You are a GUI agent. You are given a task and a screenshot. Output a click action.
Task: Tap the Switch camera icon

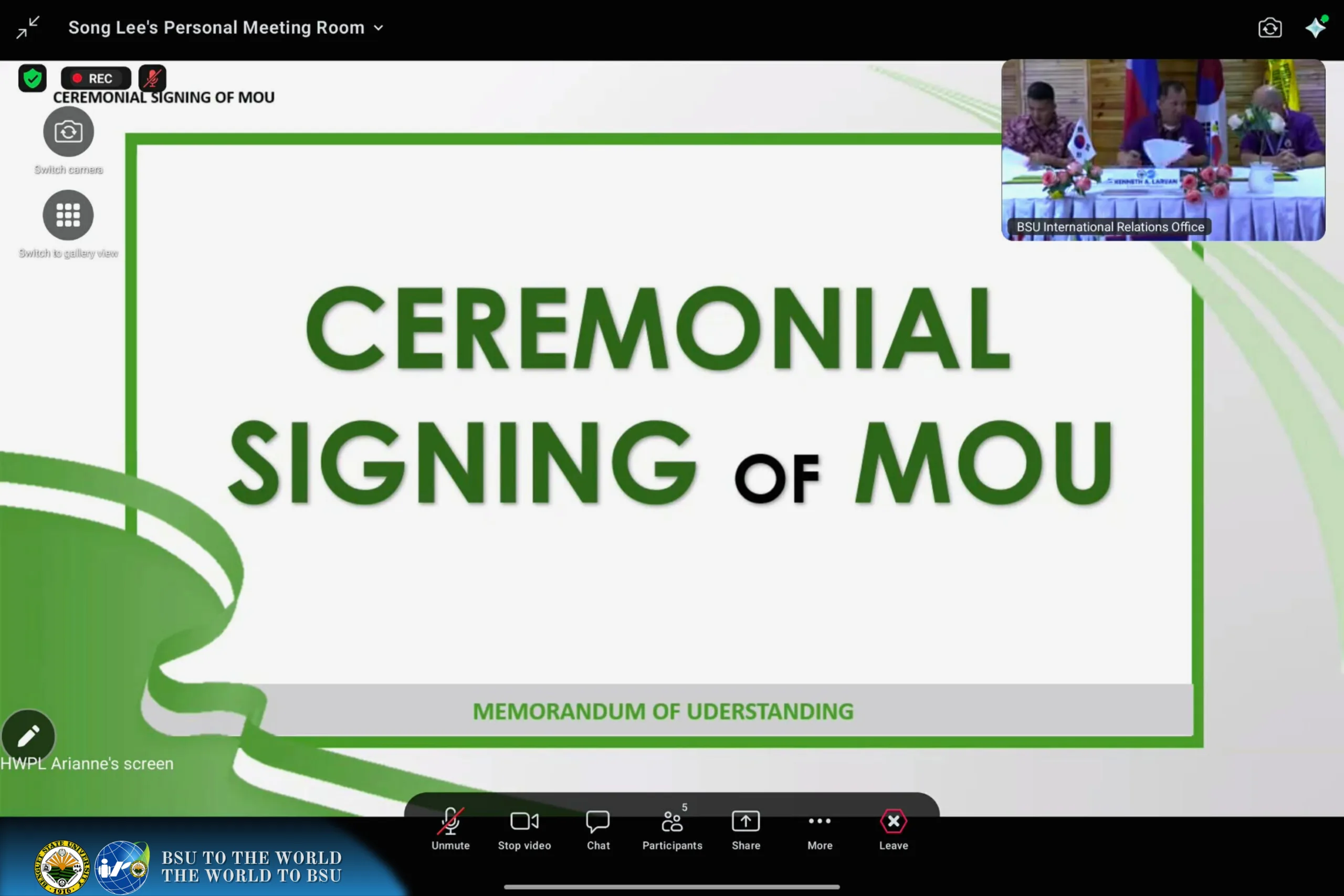point(68,131)
